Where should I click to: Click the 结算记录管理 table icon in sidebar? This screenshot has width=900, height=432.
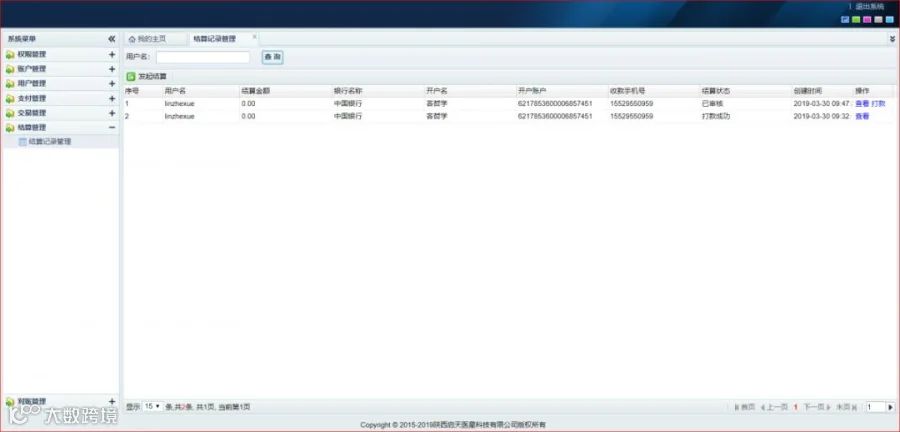[22, 142]
